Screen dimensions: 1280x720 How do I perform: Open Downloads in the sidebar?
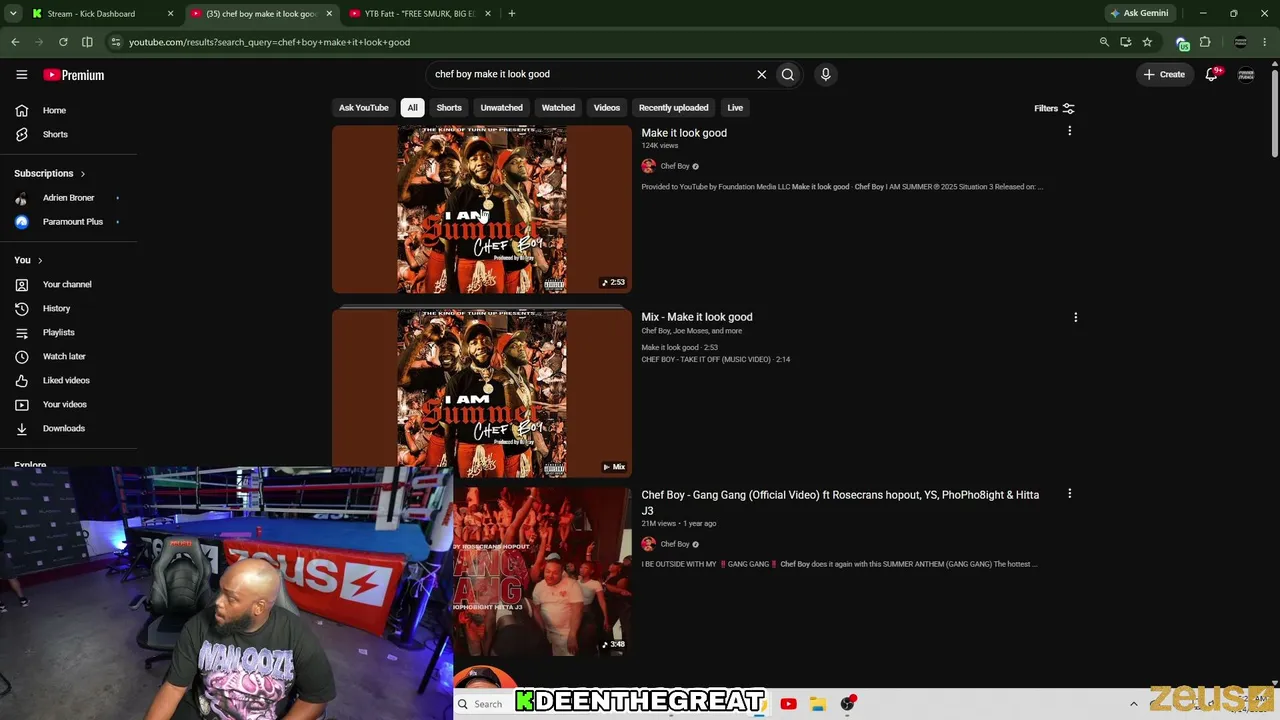(x=63, y=428)
